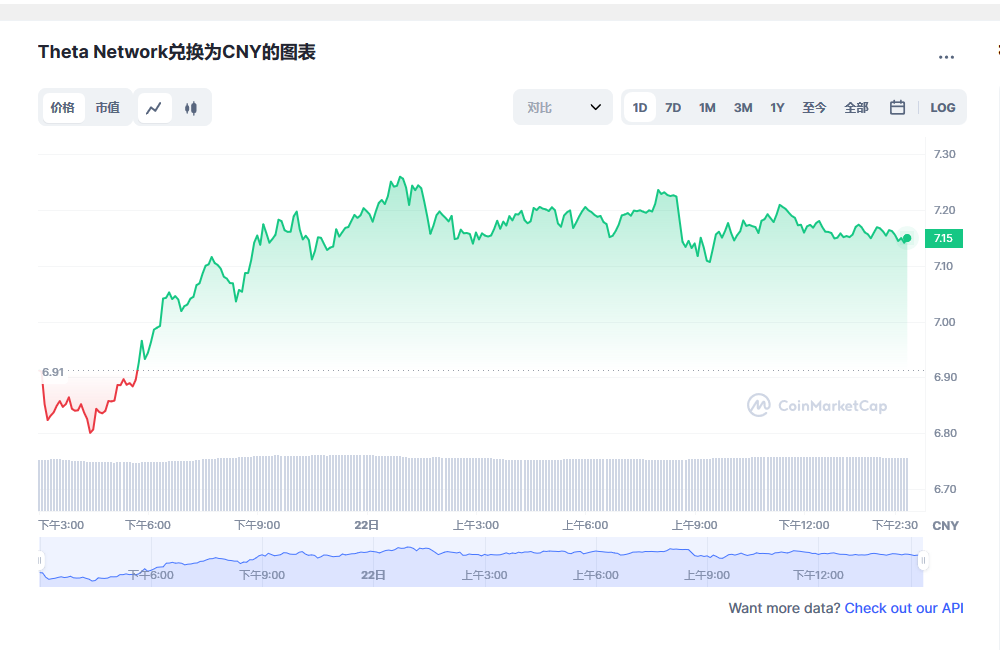The width and height of the screenshot is (1000, 650).
Task: Switch to candlestick chart icon
Action: 191,108
